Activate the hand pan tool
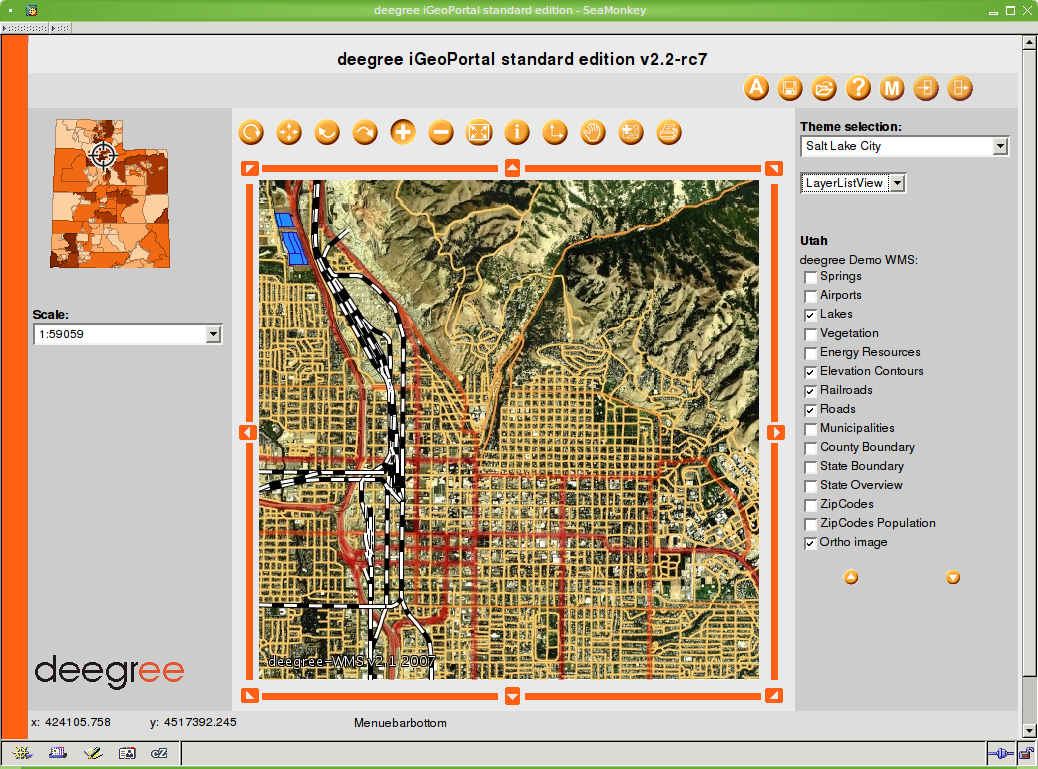1038x769 pixels. coord(593,132)
